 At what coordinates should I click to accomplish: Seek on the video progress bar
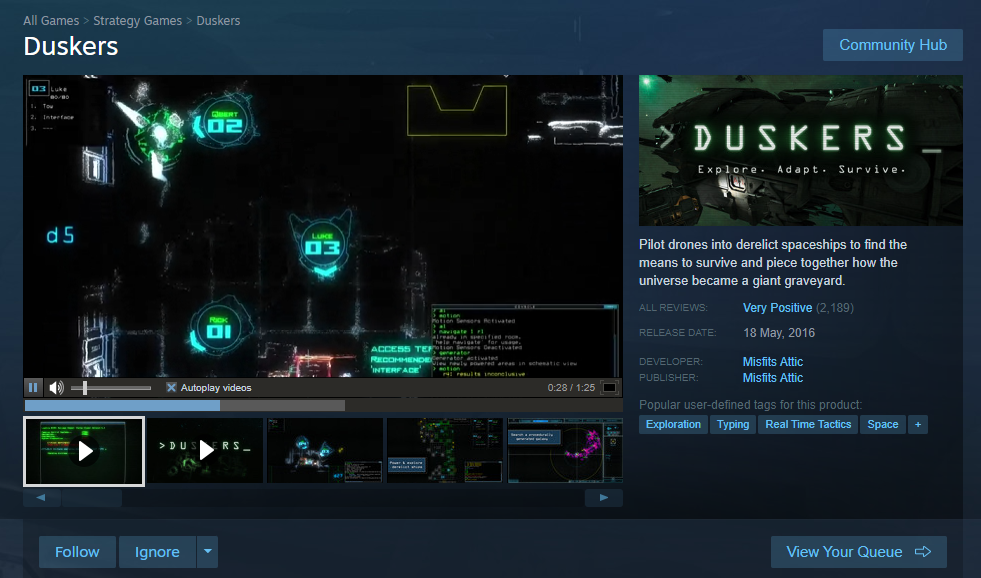pos(323,406)
